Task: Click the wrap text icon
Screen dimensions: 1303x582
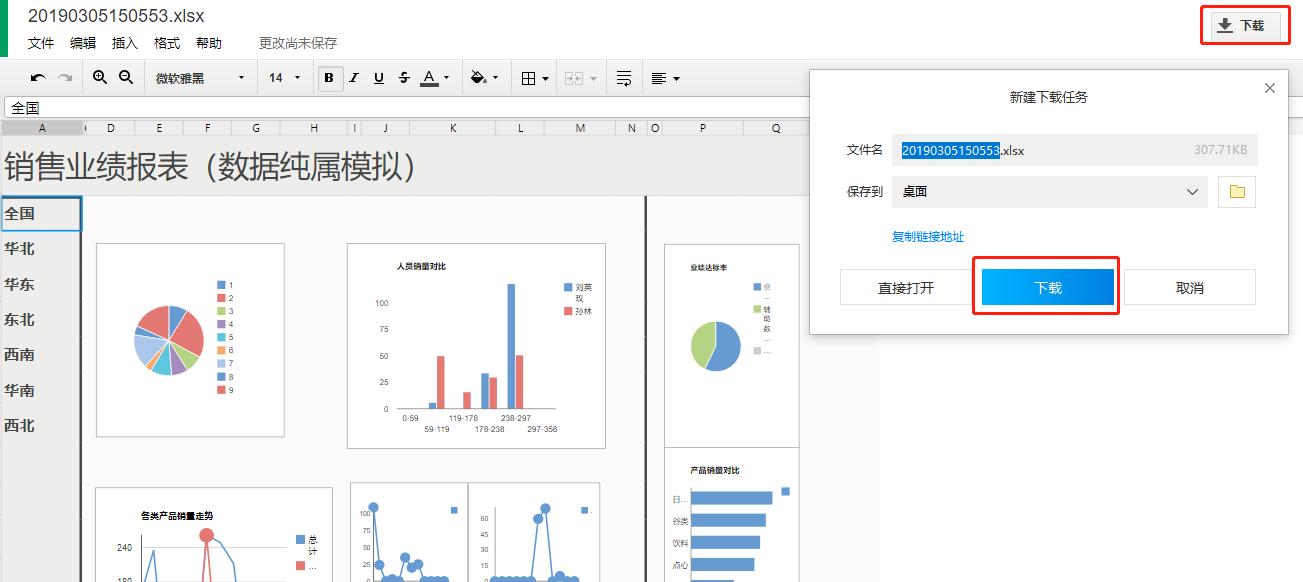Action: pos(623,77)
